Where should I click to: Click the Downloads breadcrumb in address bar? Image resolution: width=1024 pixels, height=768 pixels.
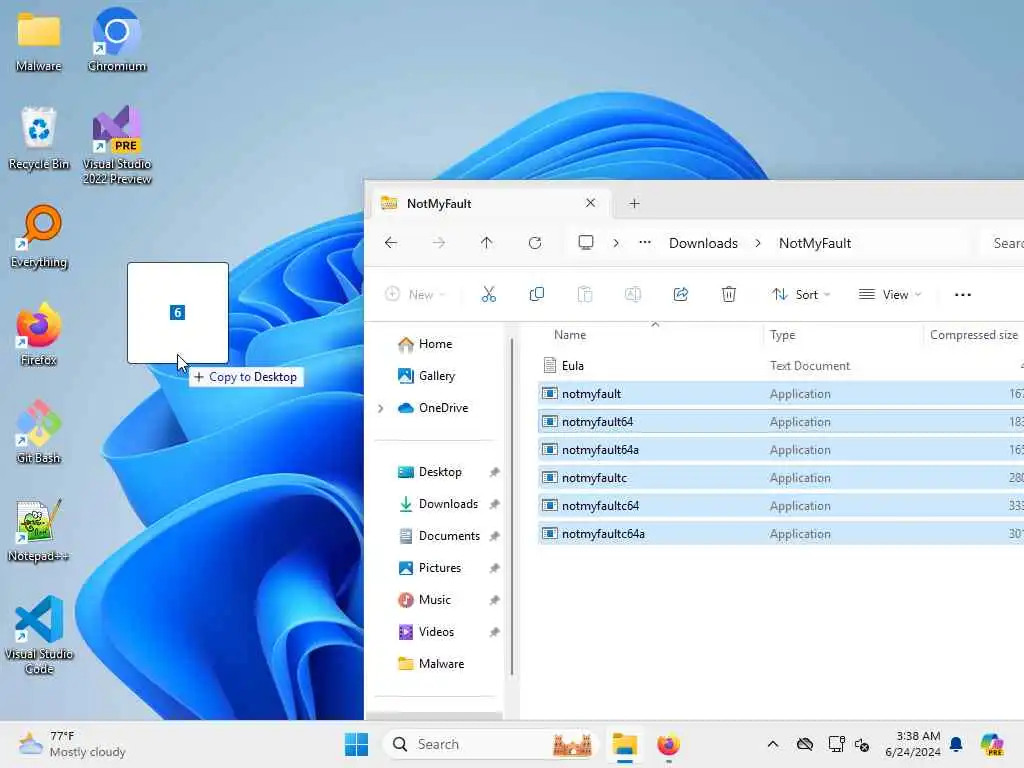point(703,243)
